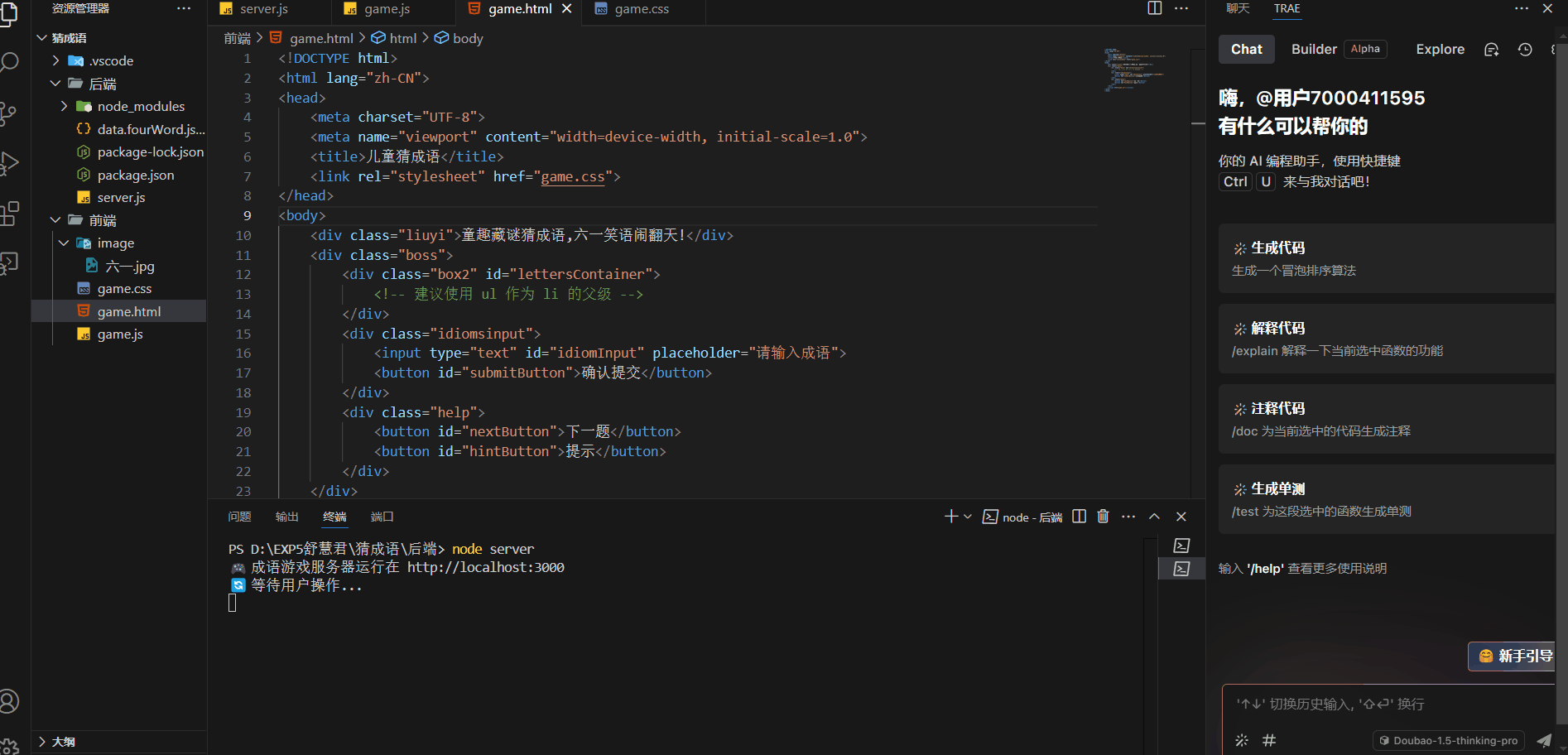Image resolution: width=1568 pixels, height=755 pixels.
Task: Select the Chat mode tab
Action: [x=1247, y=50]
